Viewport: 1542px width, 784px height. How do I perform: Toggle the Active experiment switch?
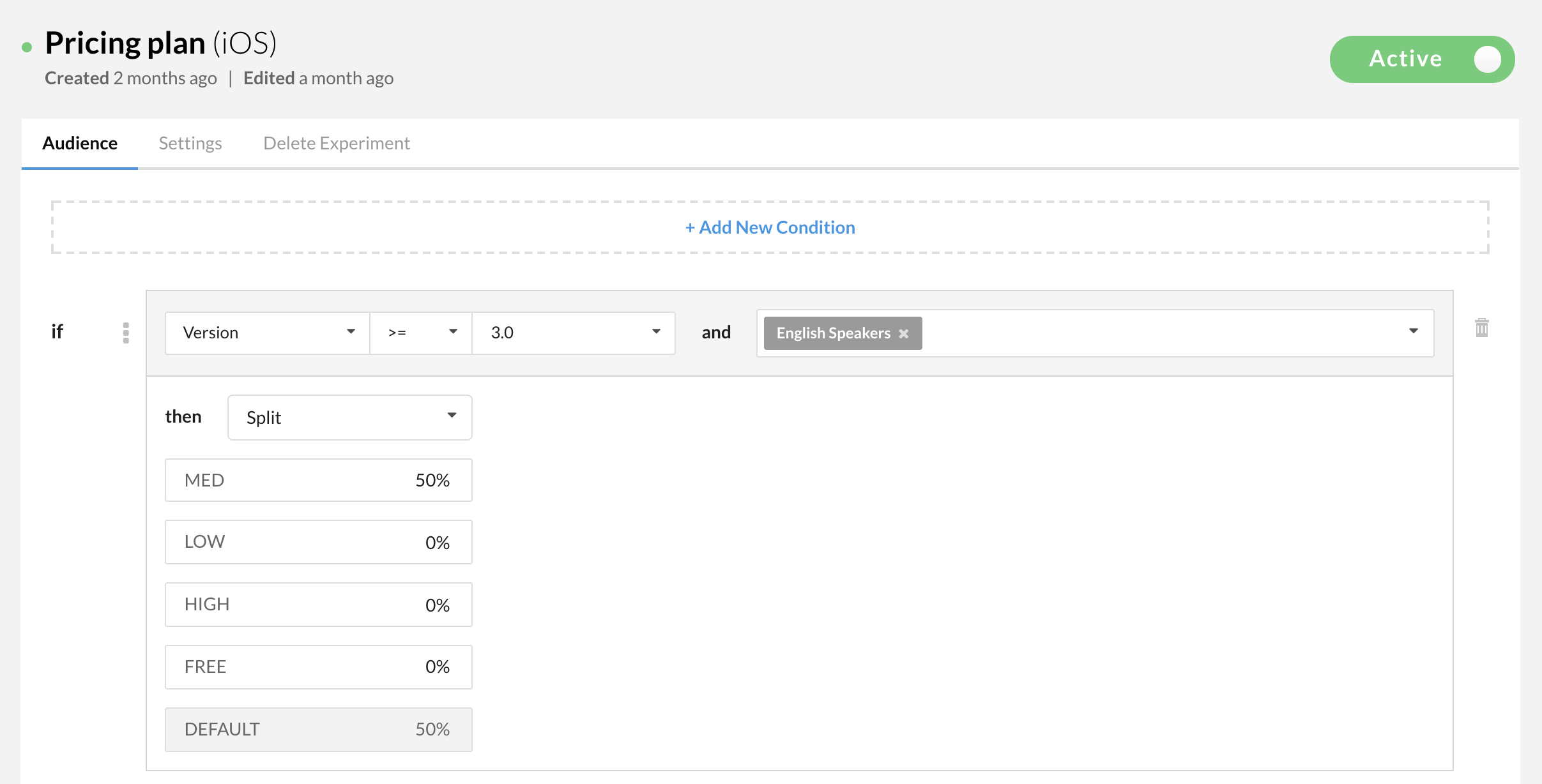click(x=1422, y=59)
